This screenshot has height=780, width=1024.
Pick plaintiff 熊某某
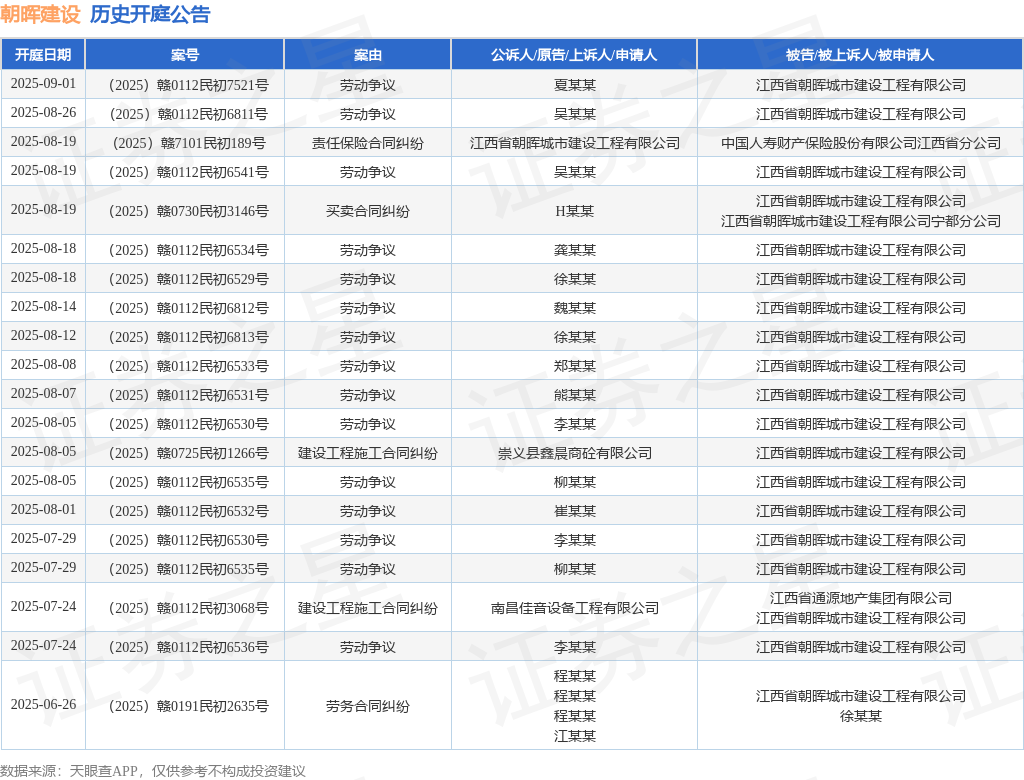pos(575,395)
